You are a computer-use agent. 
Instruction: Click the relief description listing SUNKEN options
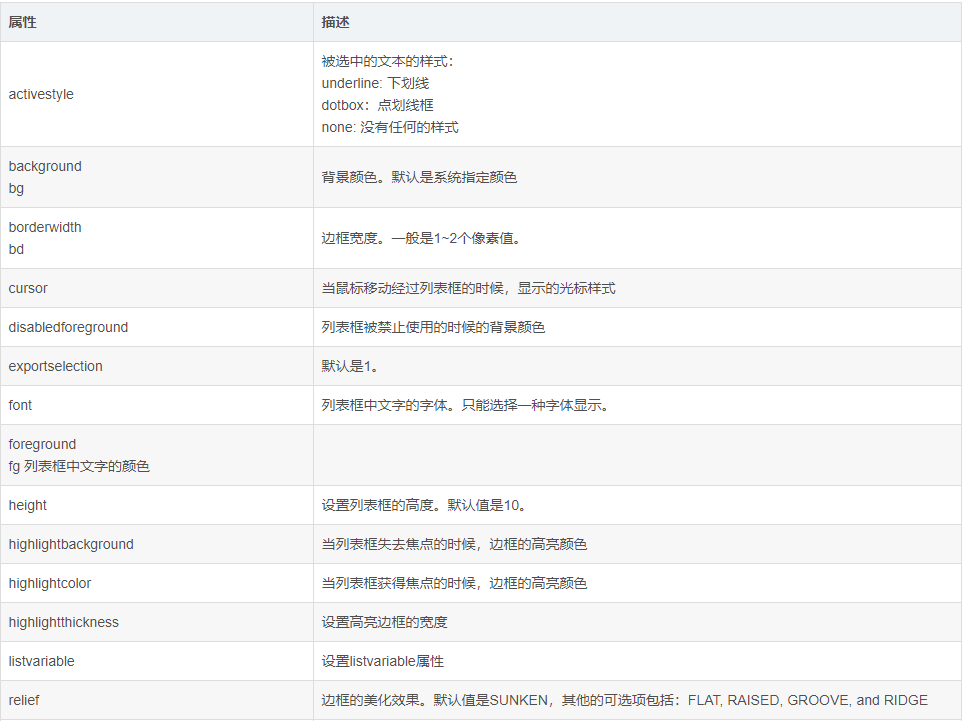pos(624,700)
